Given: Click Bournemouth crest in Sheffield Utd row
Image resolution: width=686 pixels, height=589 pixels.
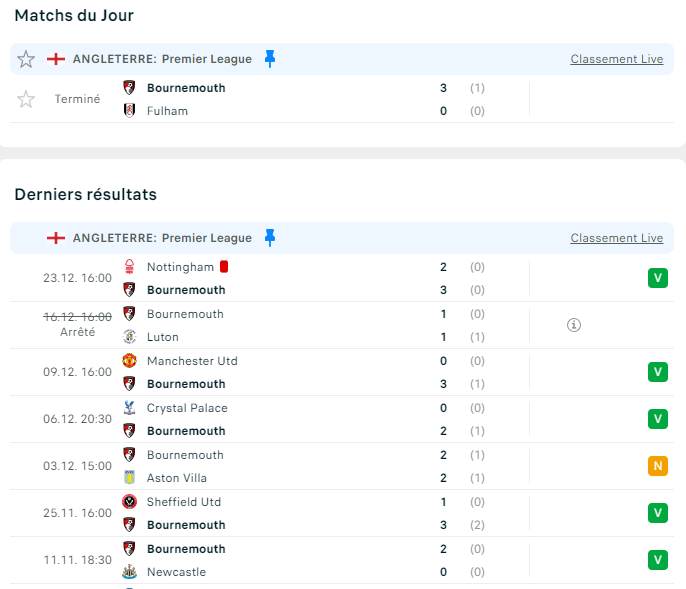Looking at the screenshot, I should coord(129,525).
